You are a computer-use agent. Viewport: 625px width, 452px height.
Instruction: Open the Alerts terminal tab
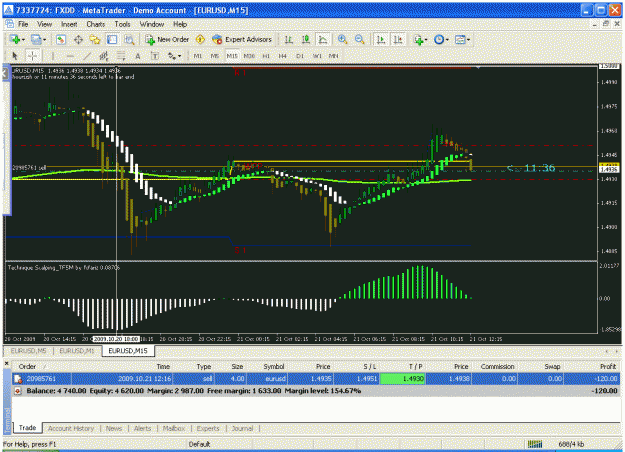pyautogui.click(x=142, y=428)
